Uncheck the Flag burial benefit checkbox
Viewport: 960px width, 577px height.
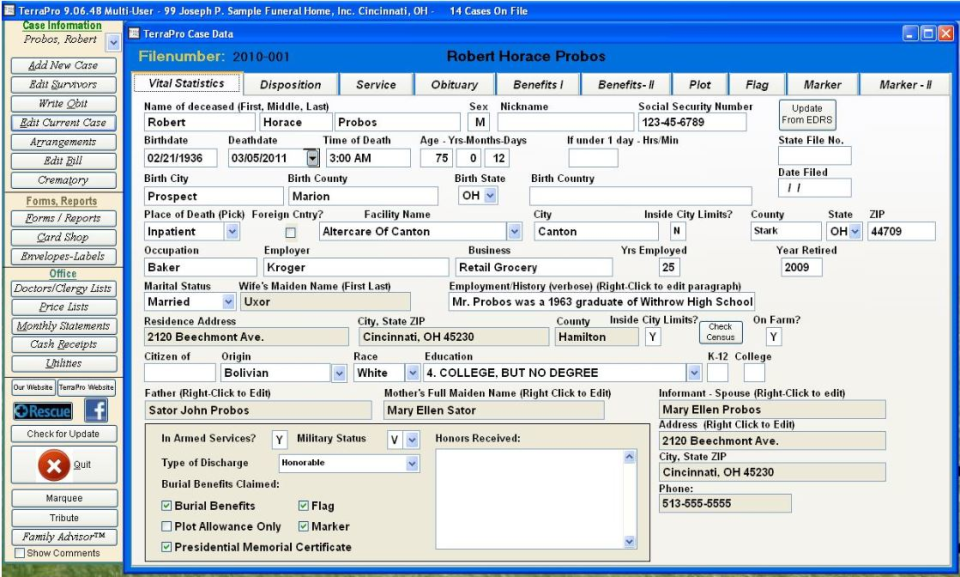point(303,506)
